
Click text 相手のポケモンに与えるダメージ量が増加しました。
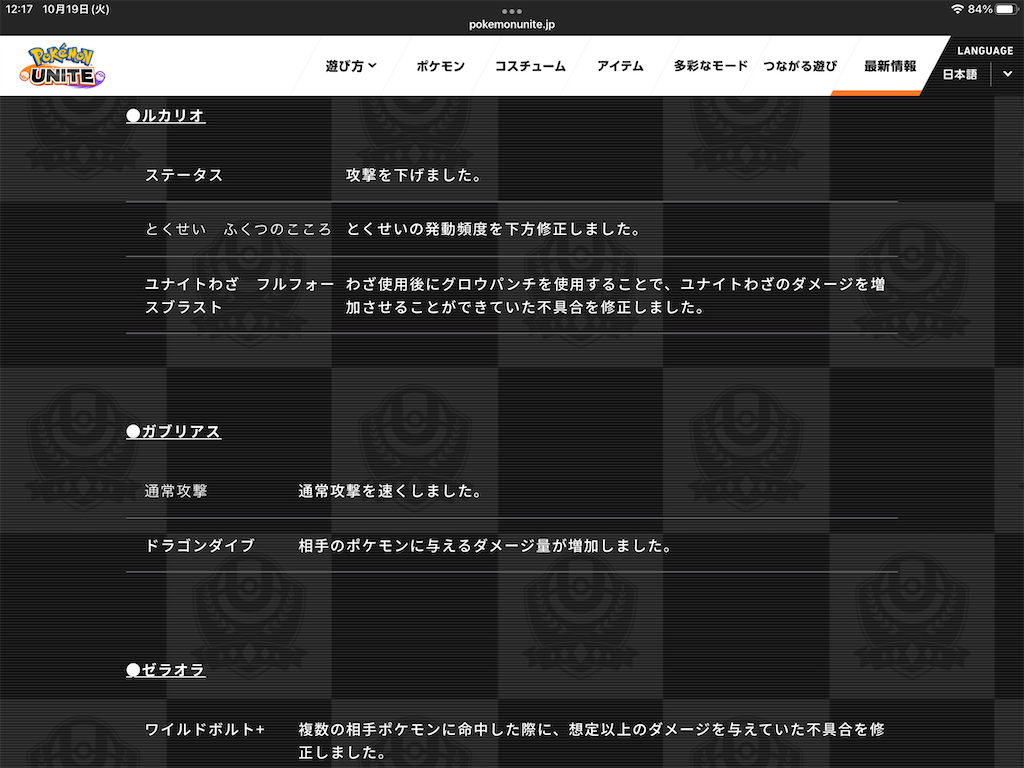tap(485, 545)
